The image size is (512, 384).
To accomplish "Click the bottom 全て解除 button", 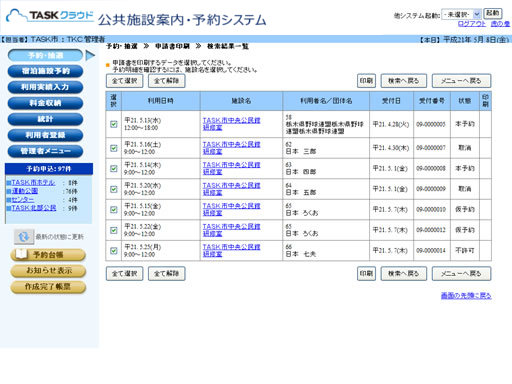I will 167,274.
